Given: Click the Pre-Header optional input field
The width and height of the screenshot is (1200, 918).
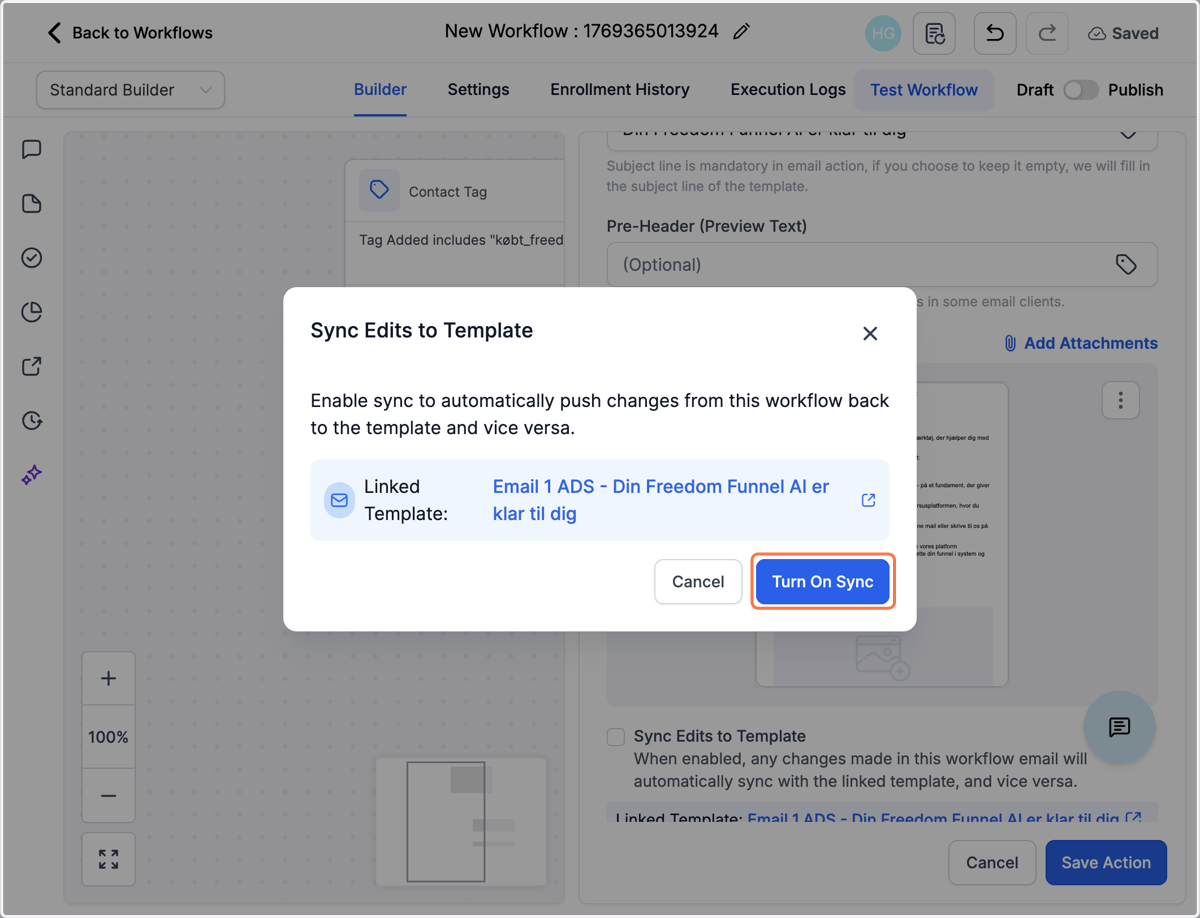Looking at the screenshot, I should point(882,265).
